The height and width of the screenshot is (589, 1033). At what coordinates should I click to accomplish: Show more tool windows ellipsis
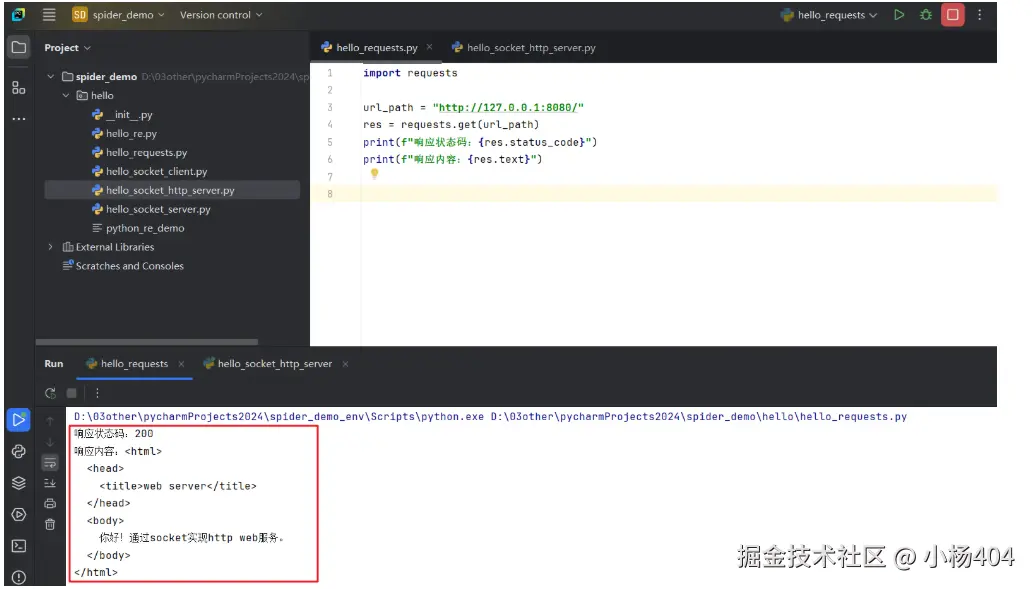(x=18, y=119)
